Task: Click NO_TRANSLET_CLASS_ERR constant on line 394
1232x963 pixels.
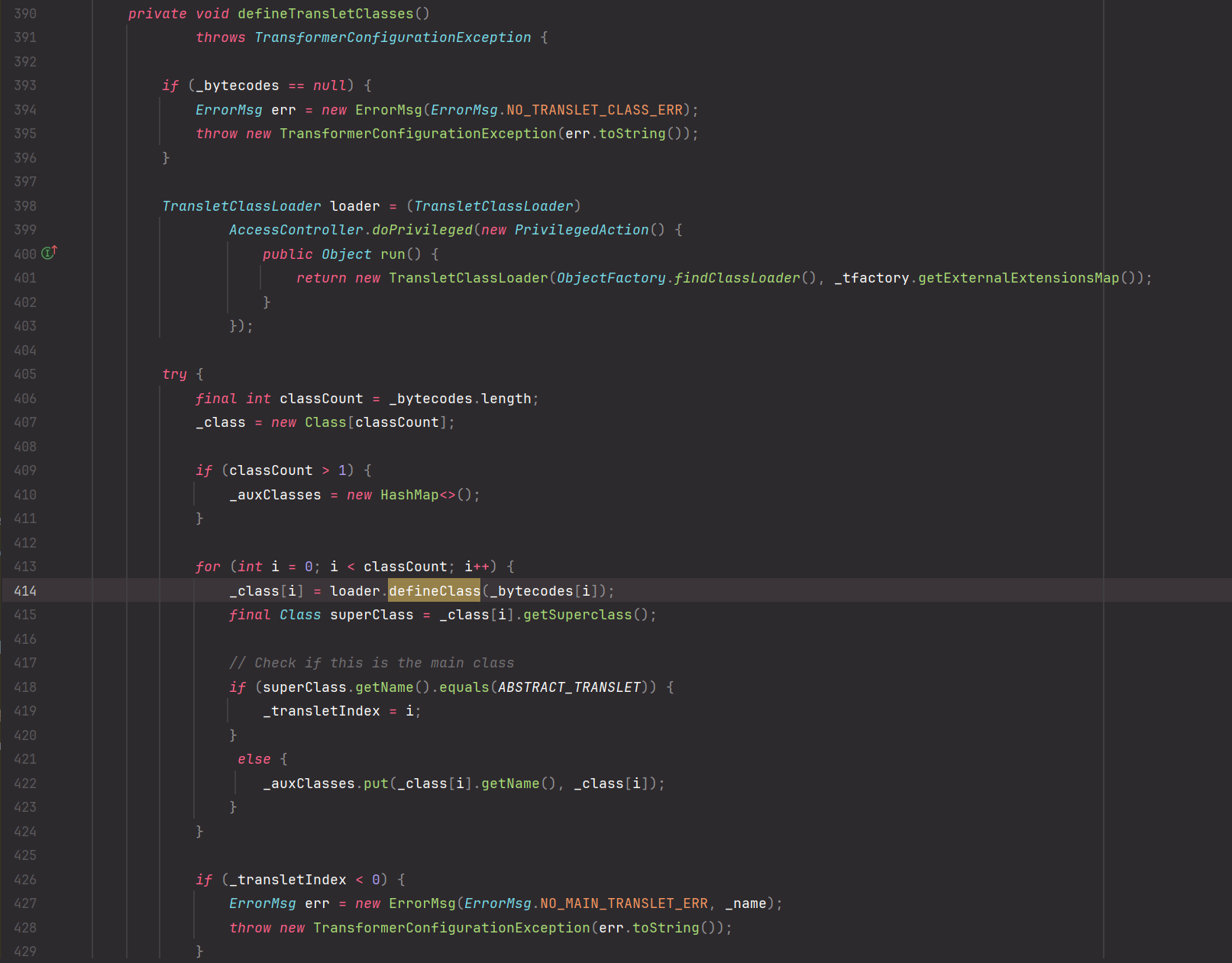Action: [x=594, y=110]
